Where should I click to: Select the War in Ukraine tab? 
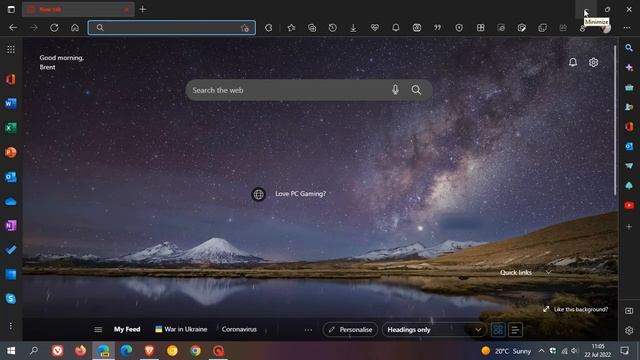(x=181, y=329)
